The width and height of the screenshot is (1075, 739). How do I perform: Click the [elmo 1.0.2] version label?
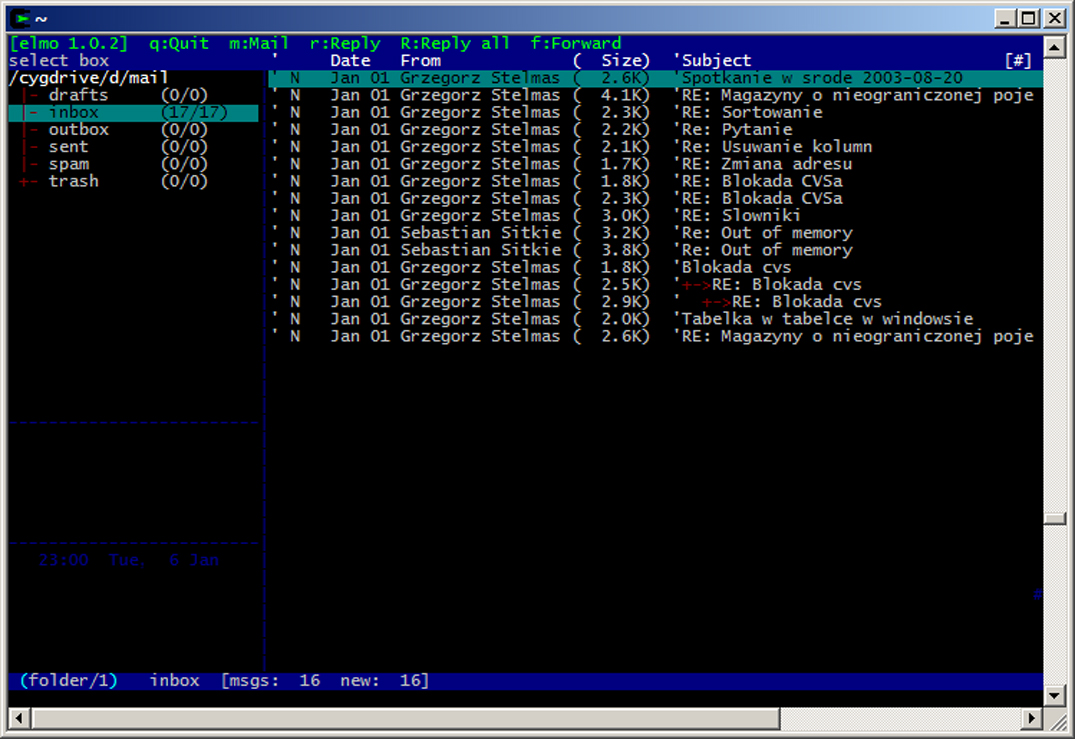(69, 43)
